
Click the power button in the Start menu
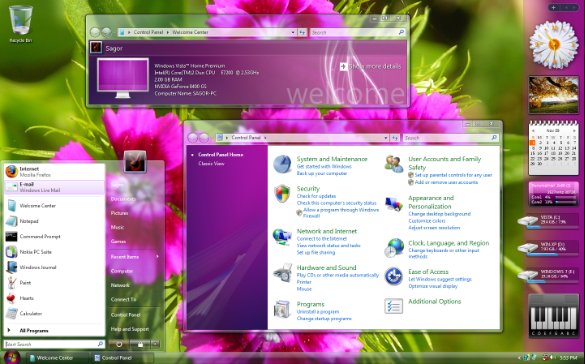(119, 344)
